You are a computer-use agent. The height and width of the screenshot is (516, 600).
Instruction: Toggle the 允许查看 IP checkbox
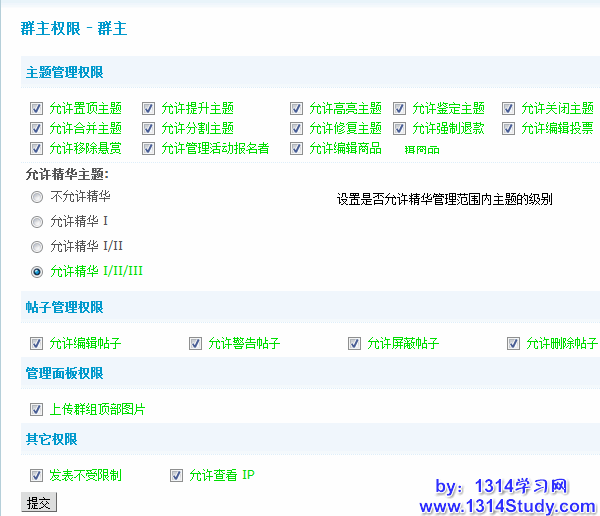click(177, 475)
